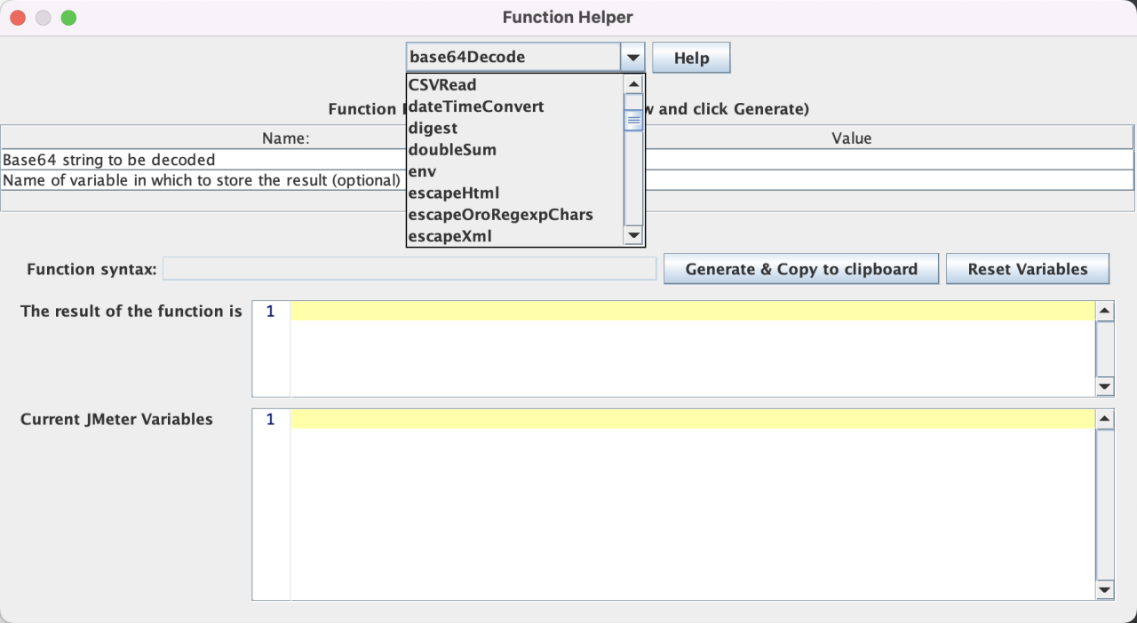Viewport: 1137px width, 624px height.
Task: Click the function list scrollbar thumb
Action: pos(633,120)
